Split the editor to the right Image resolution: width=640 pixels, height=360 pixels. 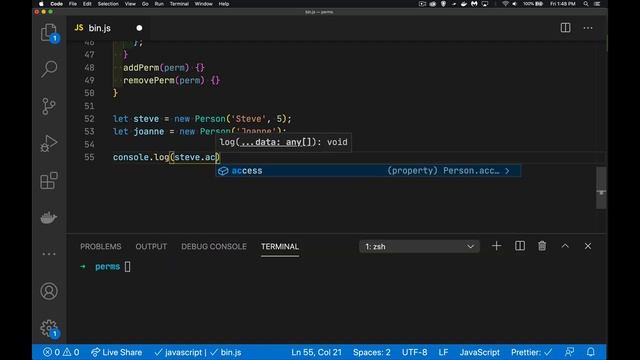565,28
